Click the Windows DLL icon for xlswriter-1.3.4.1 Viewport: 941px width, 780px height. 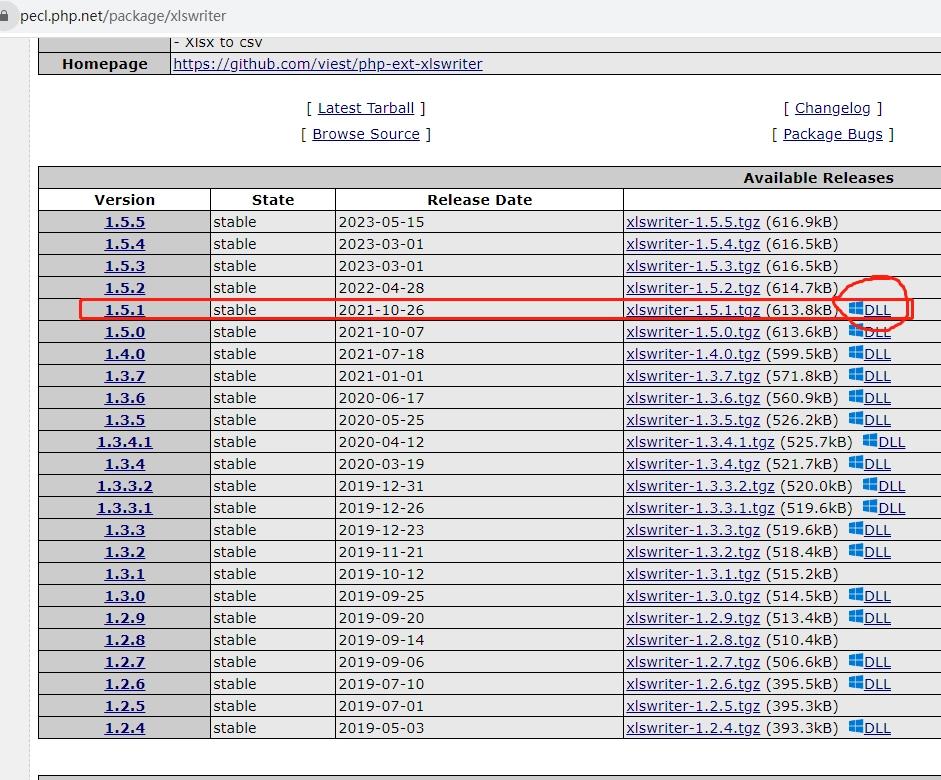(x=870, y=441)
